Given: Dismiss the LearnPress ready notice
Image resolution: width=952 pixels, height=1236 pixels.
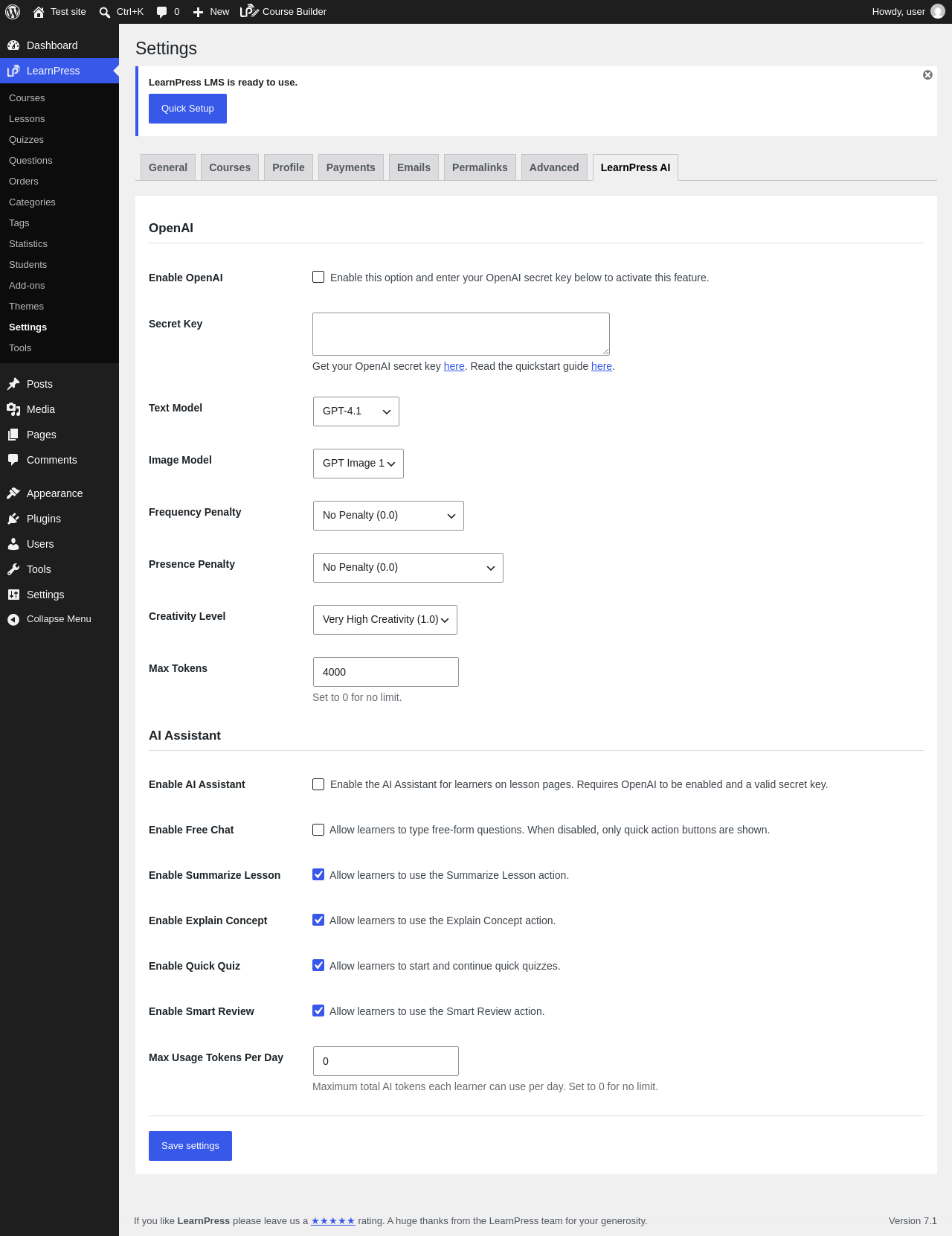Looking at the screenshot, I should pos(927,75).
